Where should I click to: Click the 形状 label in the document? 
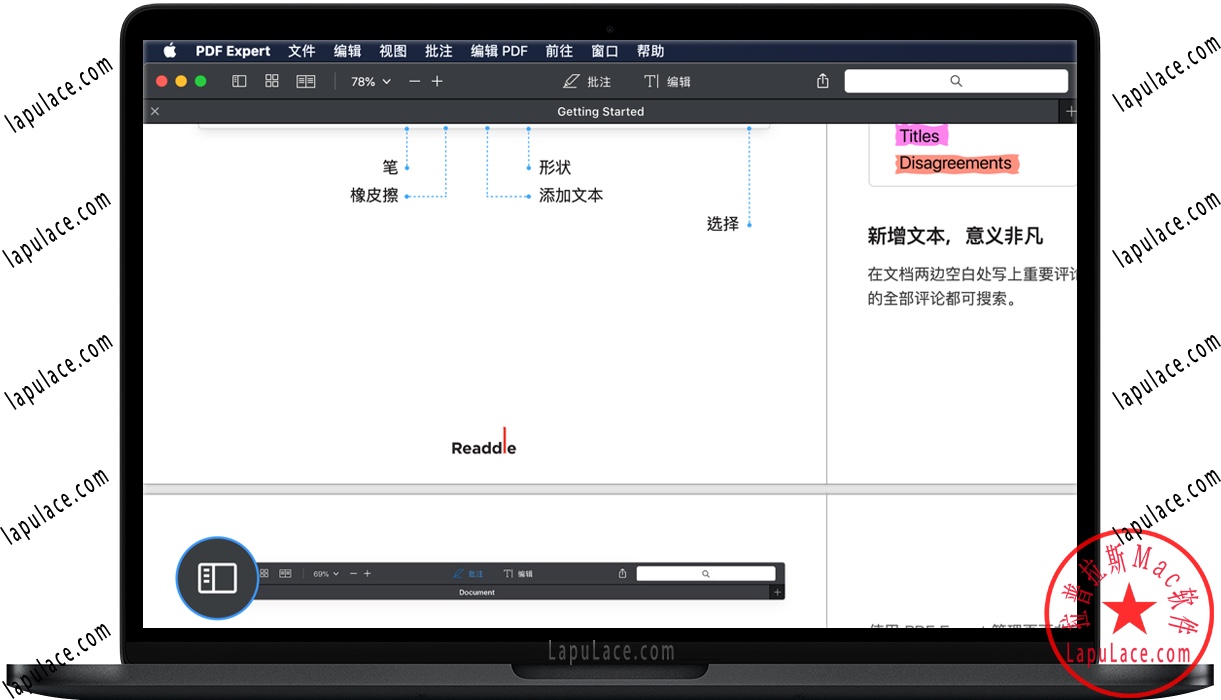tap(555, 167)
